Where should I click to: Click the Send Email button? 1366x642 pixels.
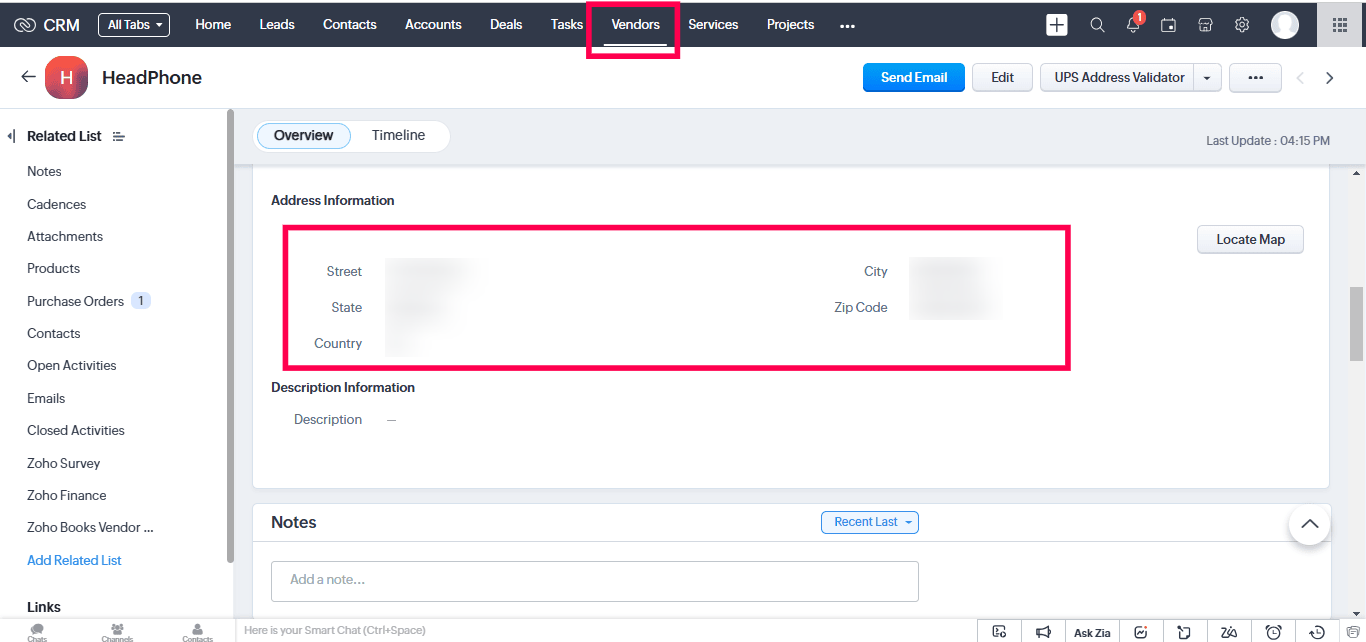[x=914, y=78]
